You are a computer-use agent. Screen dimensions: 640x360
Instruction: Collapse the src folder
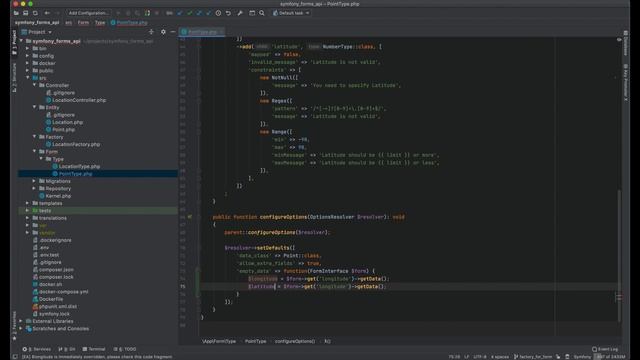point(28,78)
